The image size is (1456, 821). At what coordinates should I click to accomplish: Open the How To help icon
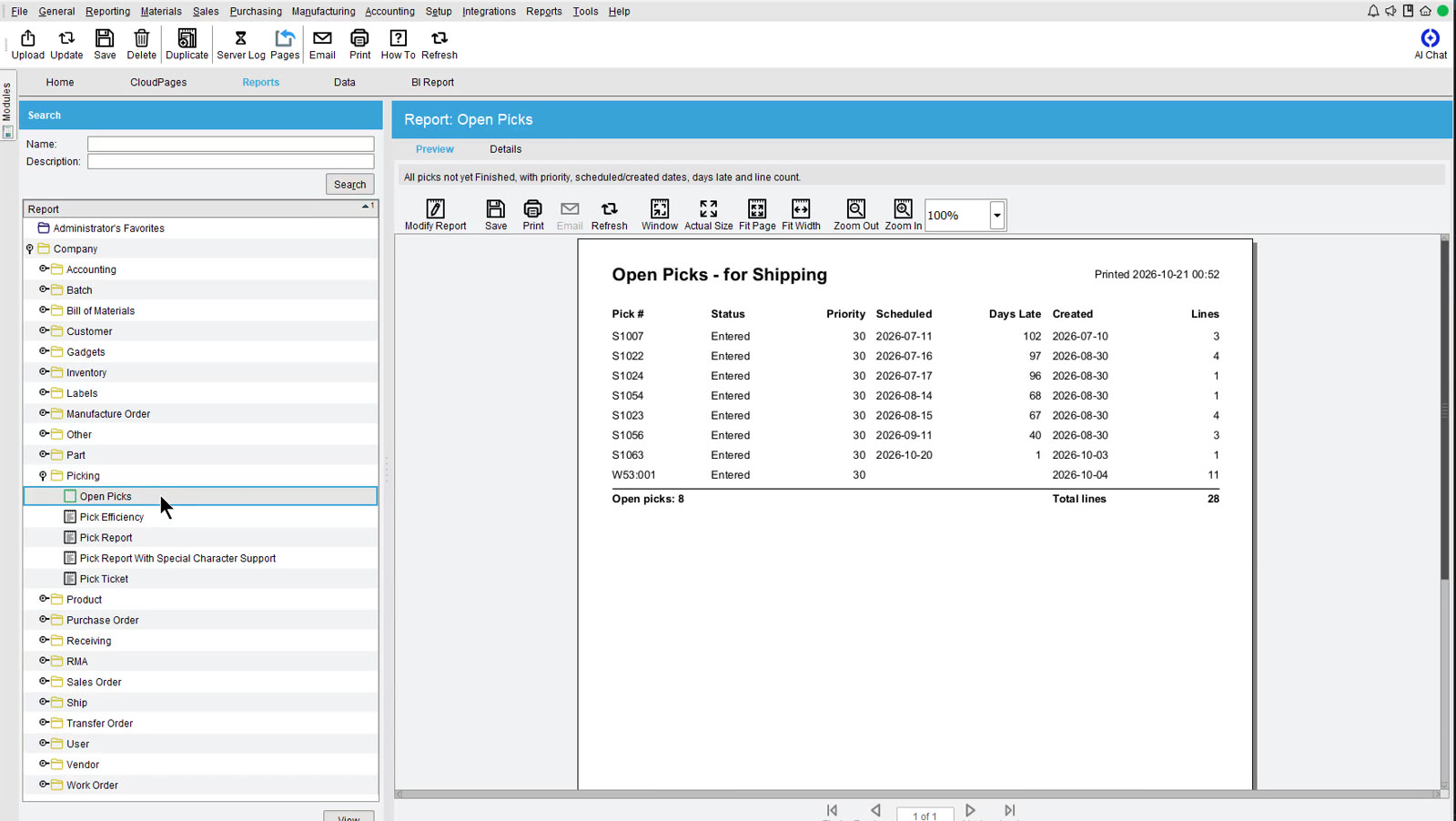398,44
